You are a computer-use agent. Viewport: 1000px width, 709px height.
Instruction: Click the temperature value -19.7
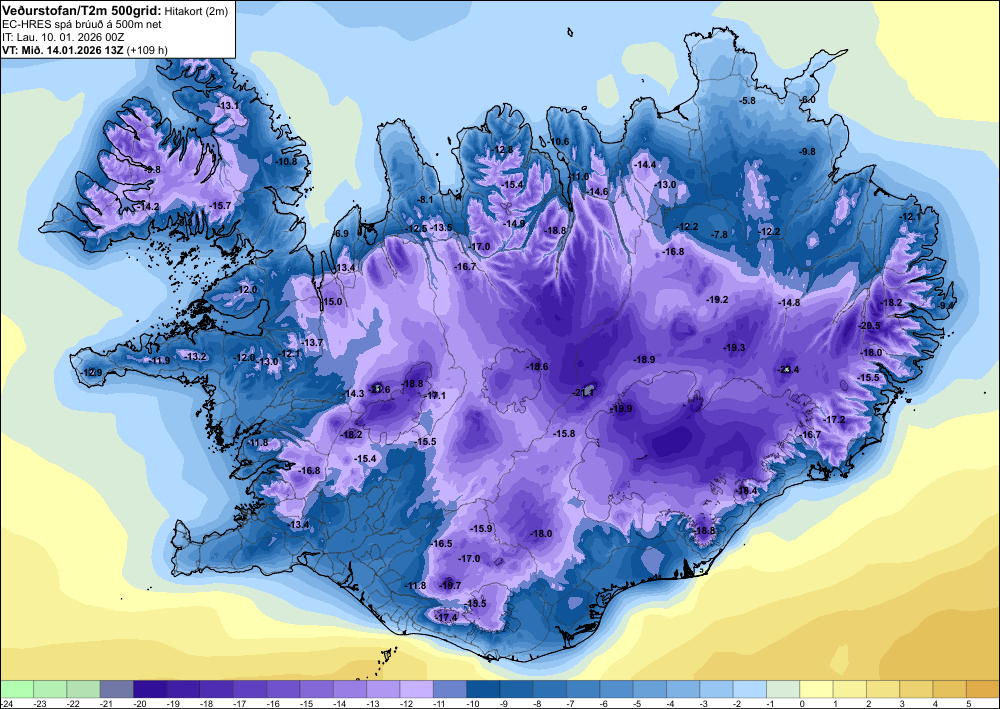click(x=450, y=585)
